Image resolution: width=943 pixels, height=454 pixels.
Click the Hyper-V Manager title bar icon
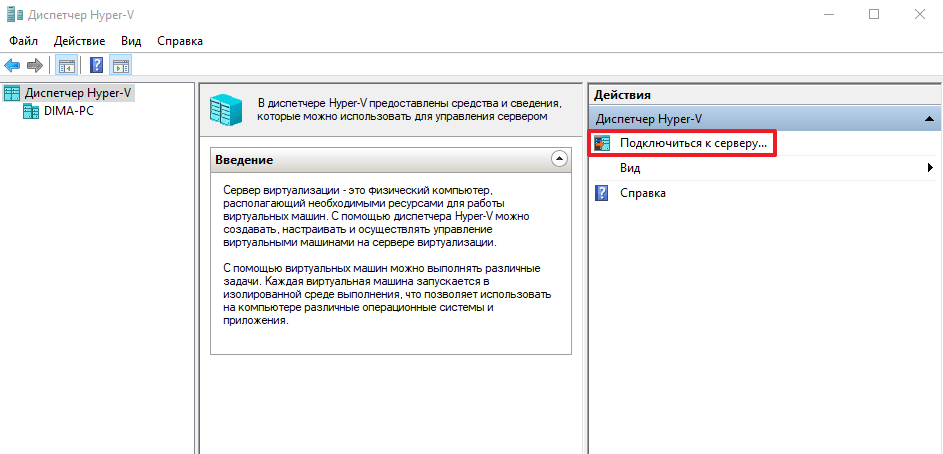coord(13,14)
